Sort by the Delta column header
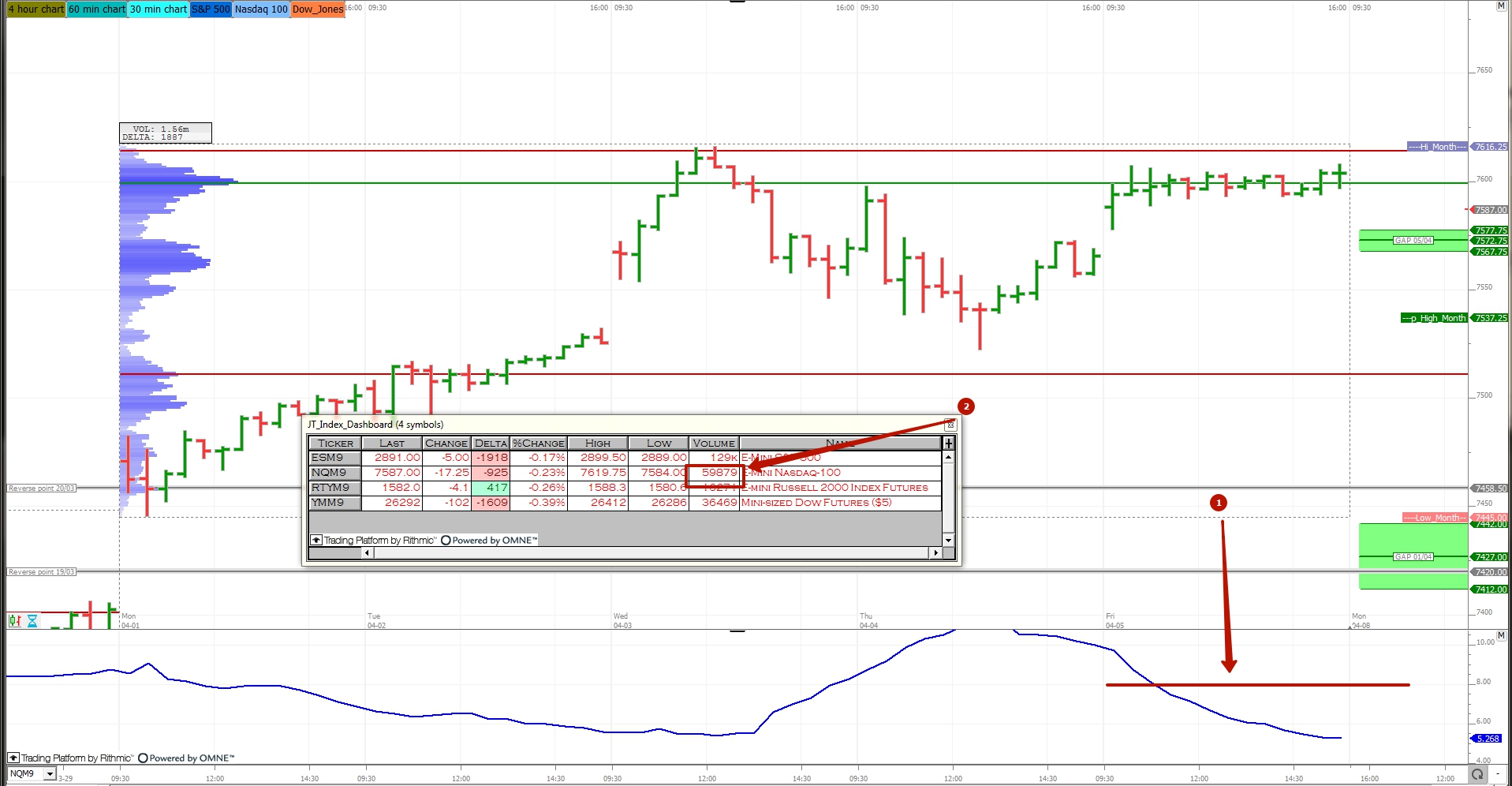 coord(491,444)
